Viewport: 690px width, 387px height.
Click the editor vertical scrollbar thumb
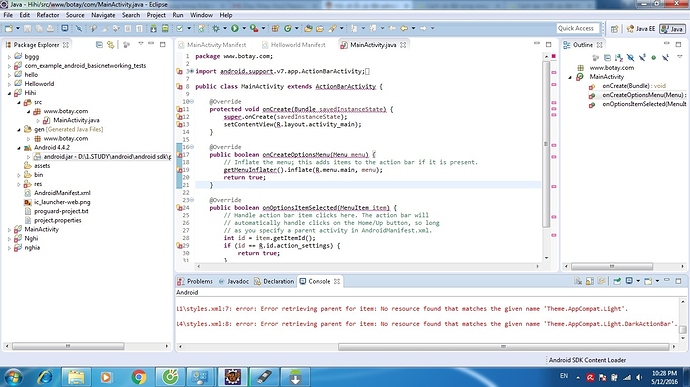coord(546,144)
